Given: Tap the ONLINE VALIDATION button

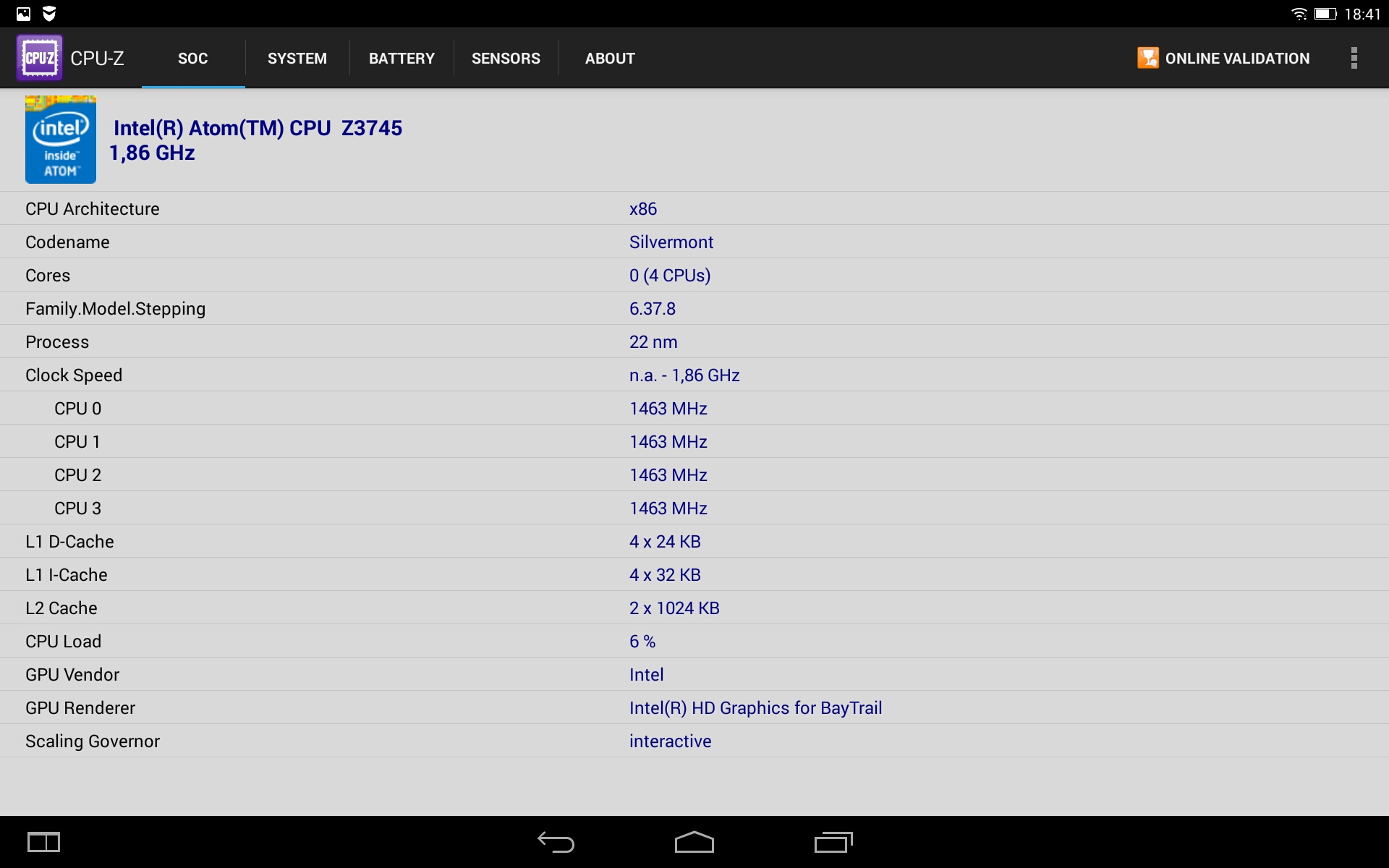Looking at the screenshot, I should pyautogui.click(x=1223, y=58).
